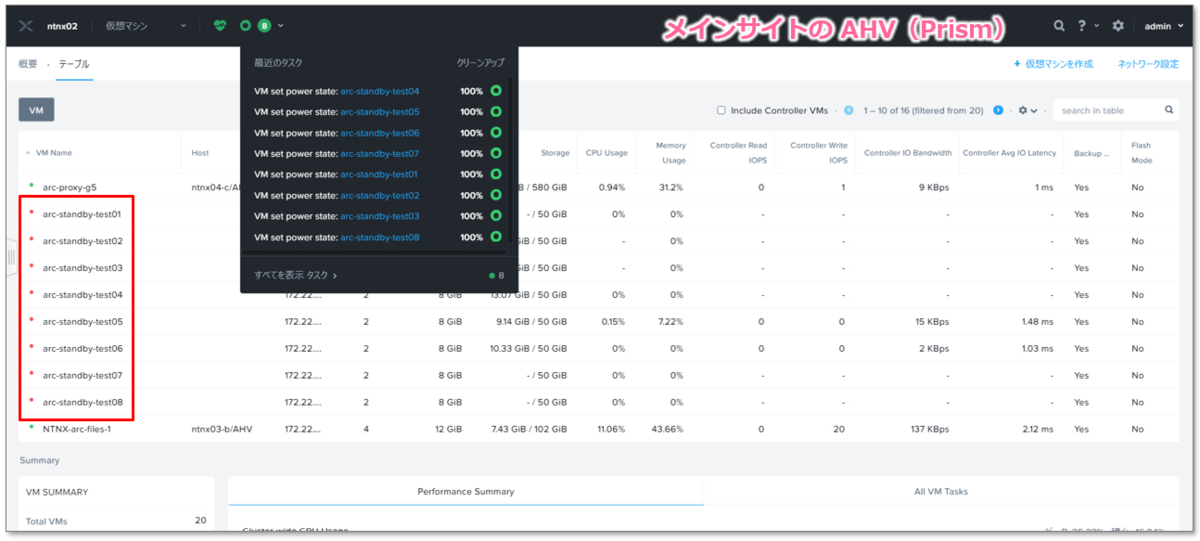1200x541 pixels.
Task: Select the テーブル tab
Action: [74, 64]
